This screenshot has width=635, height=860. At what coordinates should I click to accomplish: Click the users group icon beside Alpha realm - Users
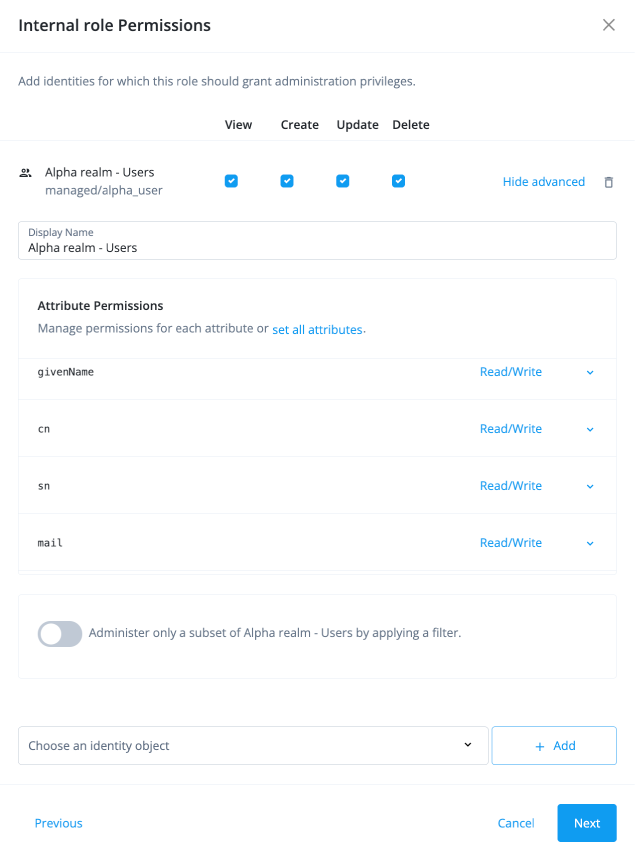click(x=25, y=173)
